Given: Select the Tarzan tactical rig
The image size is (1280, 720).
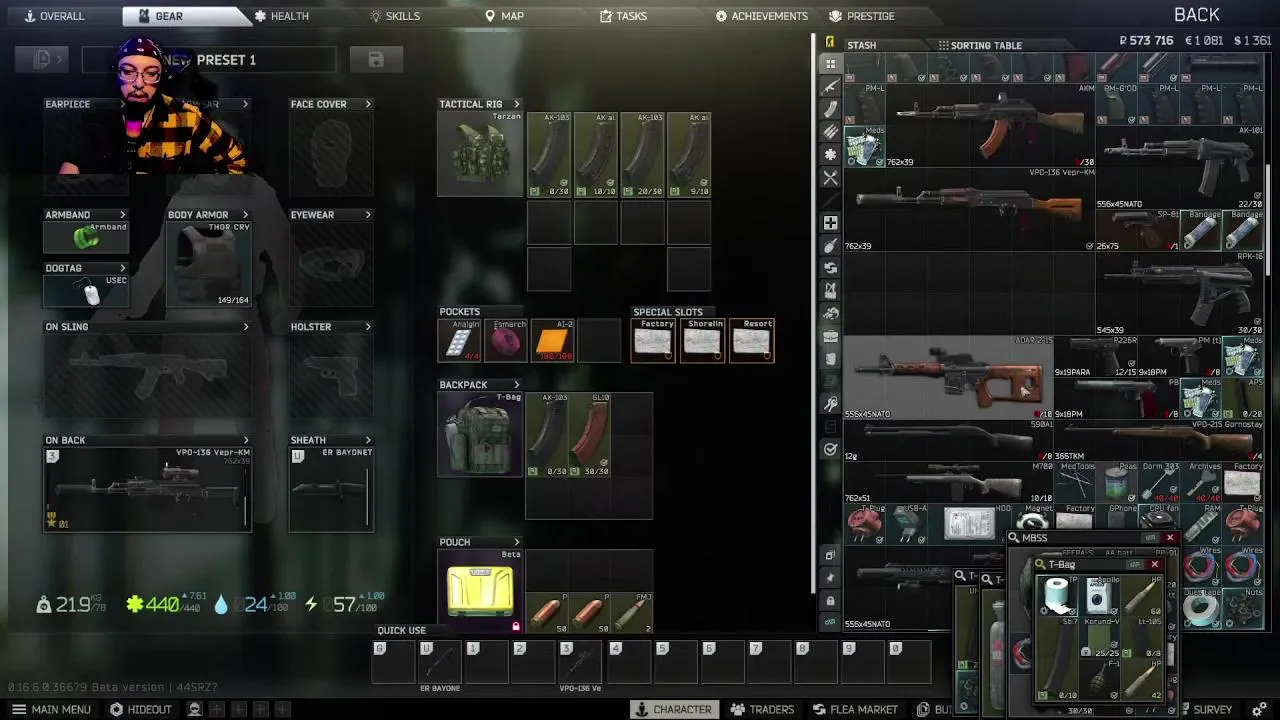Looking at the screenshot, I should point(480,154).
